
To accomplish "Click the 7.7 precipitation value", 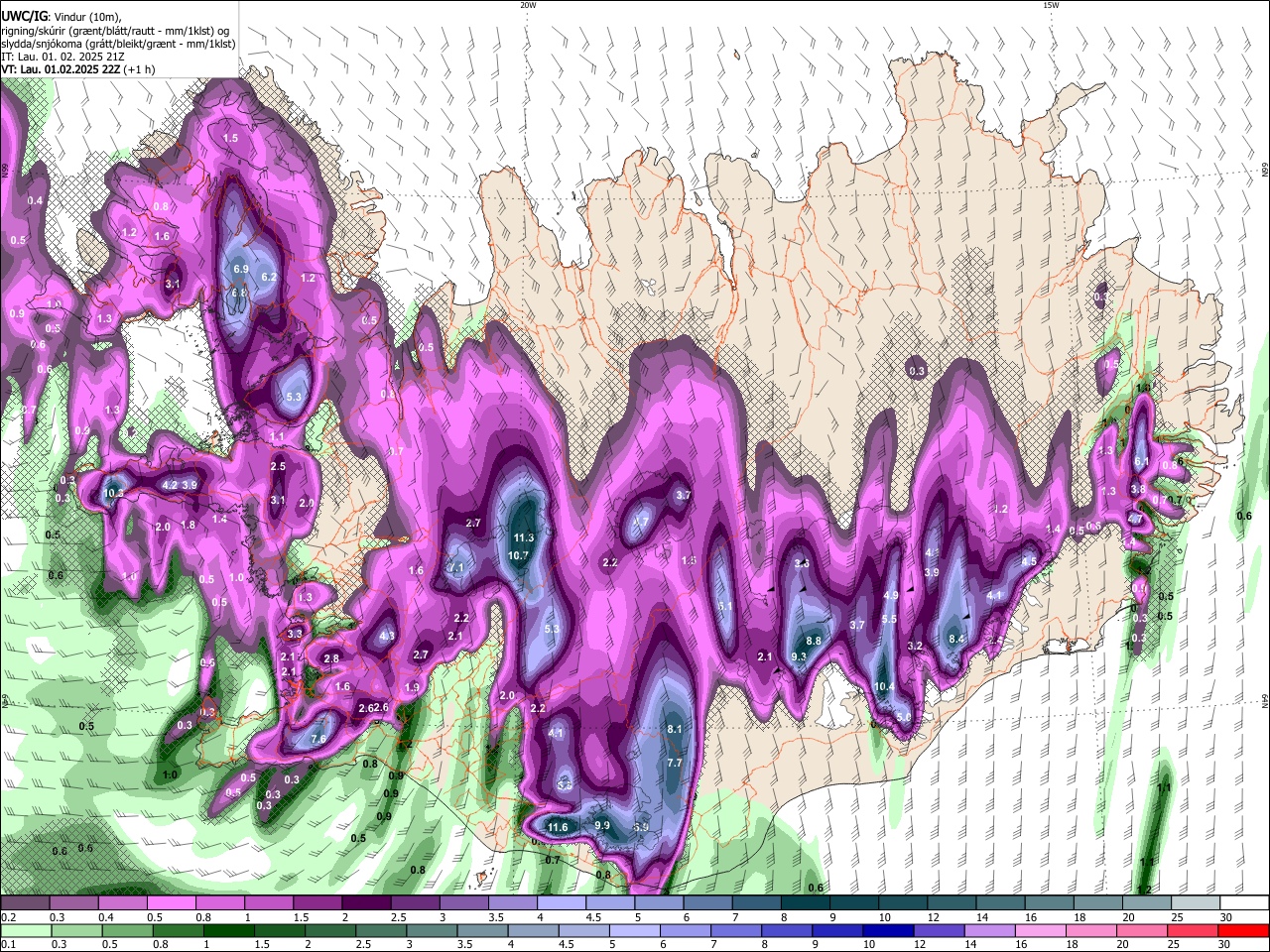I will 675,763.
